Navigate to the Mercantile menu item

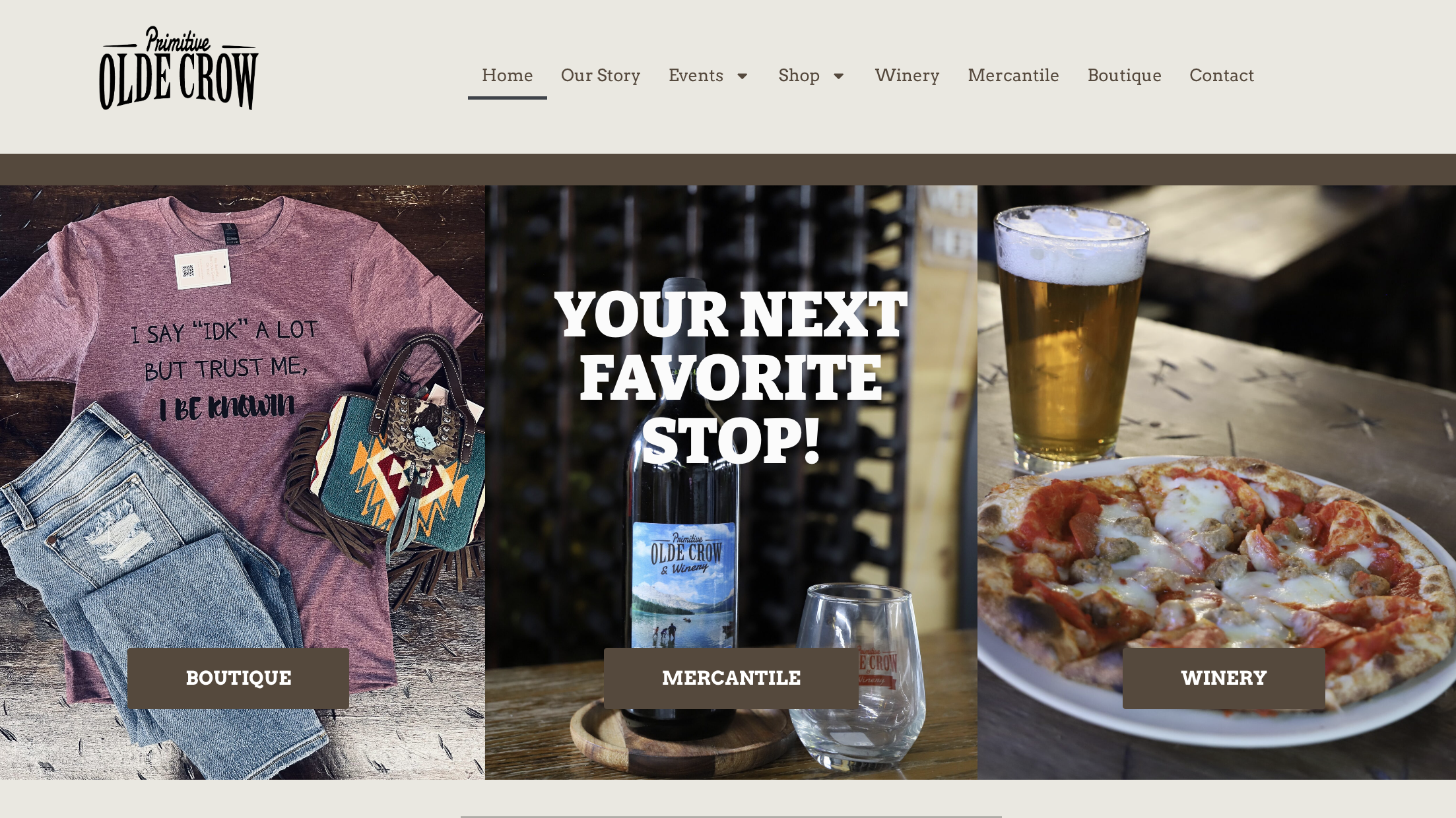(x=1013, y=75)
